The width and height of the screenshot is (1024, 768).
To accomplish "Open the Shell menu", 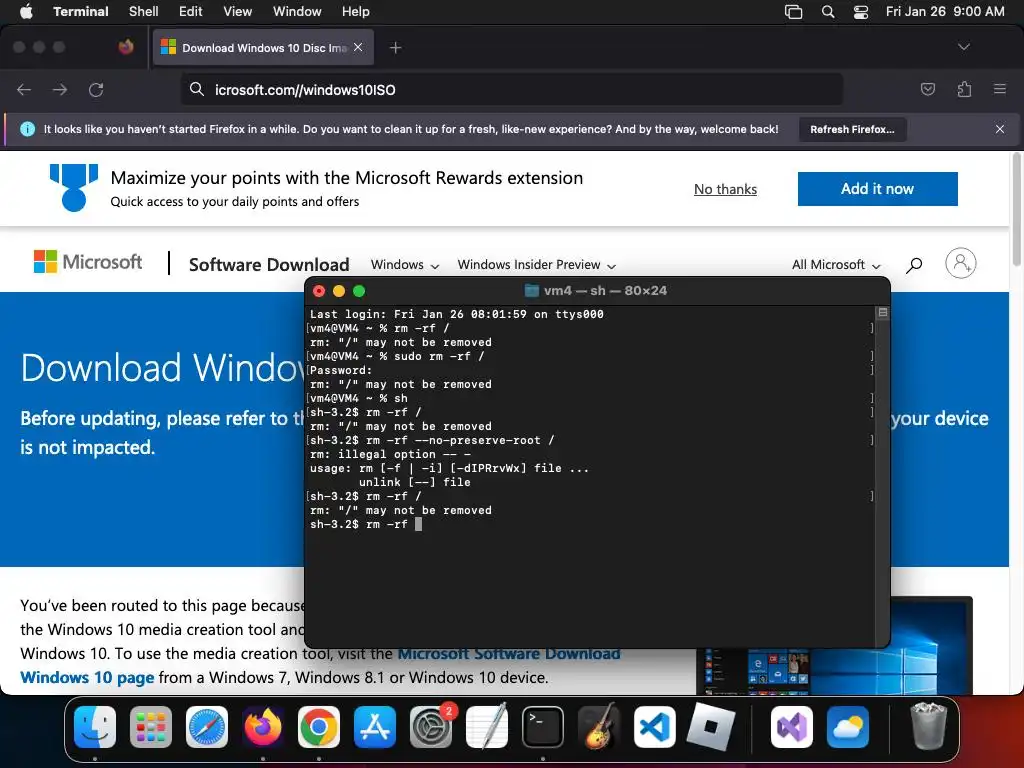I will pos(144,11).
